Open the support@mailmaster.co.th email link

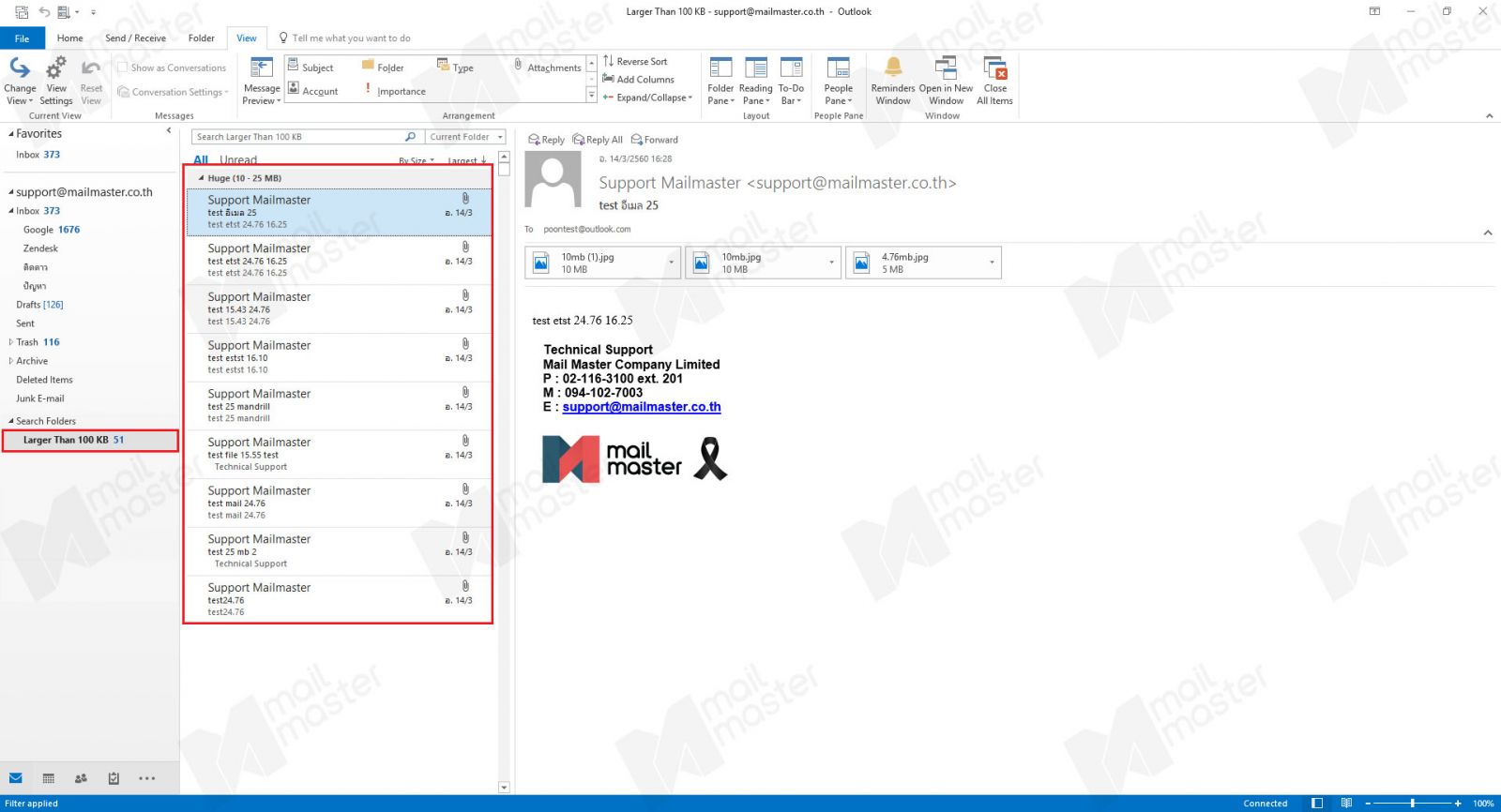click(x=642, y=407)
